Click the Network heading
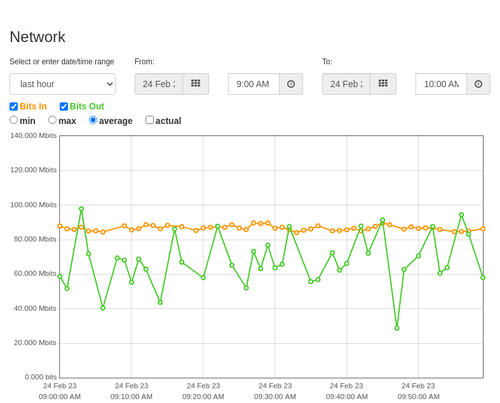 click(37, 37)
